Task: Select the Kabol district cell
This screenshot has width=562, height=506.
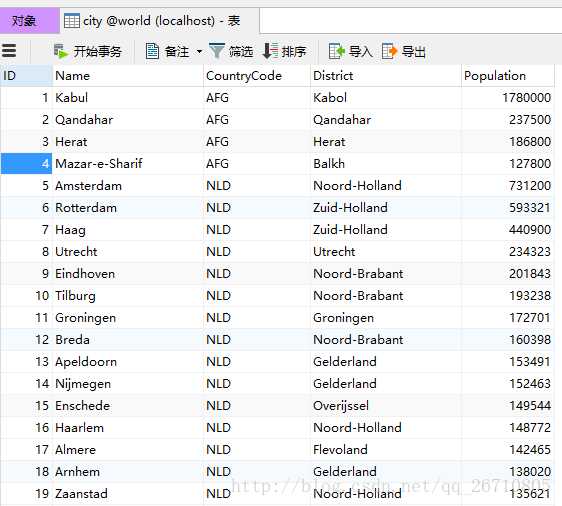Action: pos(386,97)
